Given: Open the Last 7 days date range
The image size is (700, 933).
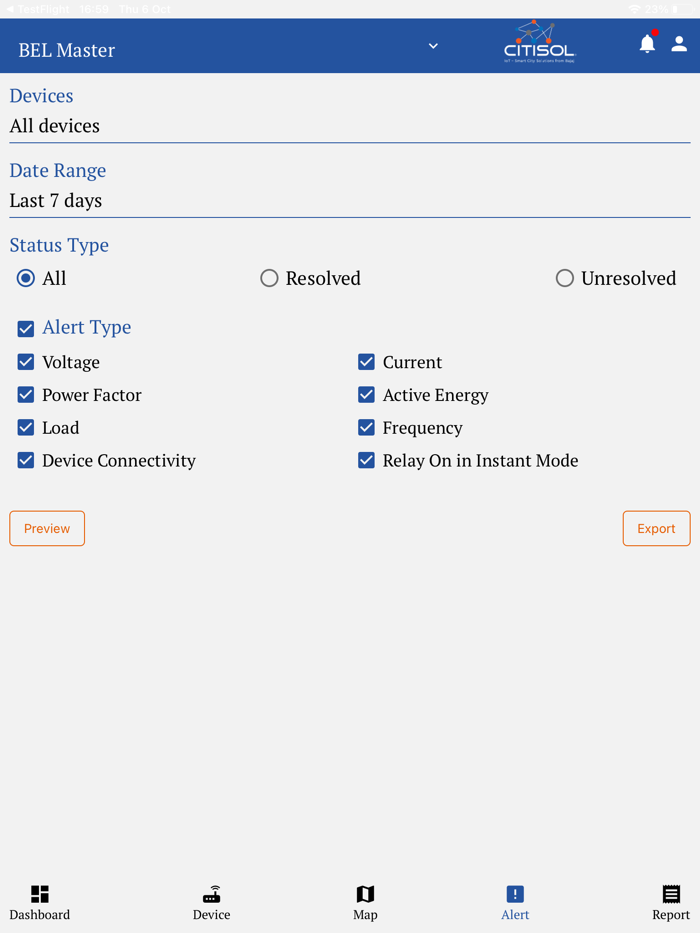Looking at the screenshot, I should (x=350, y=201).
